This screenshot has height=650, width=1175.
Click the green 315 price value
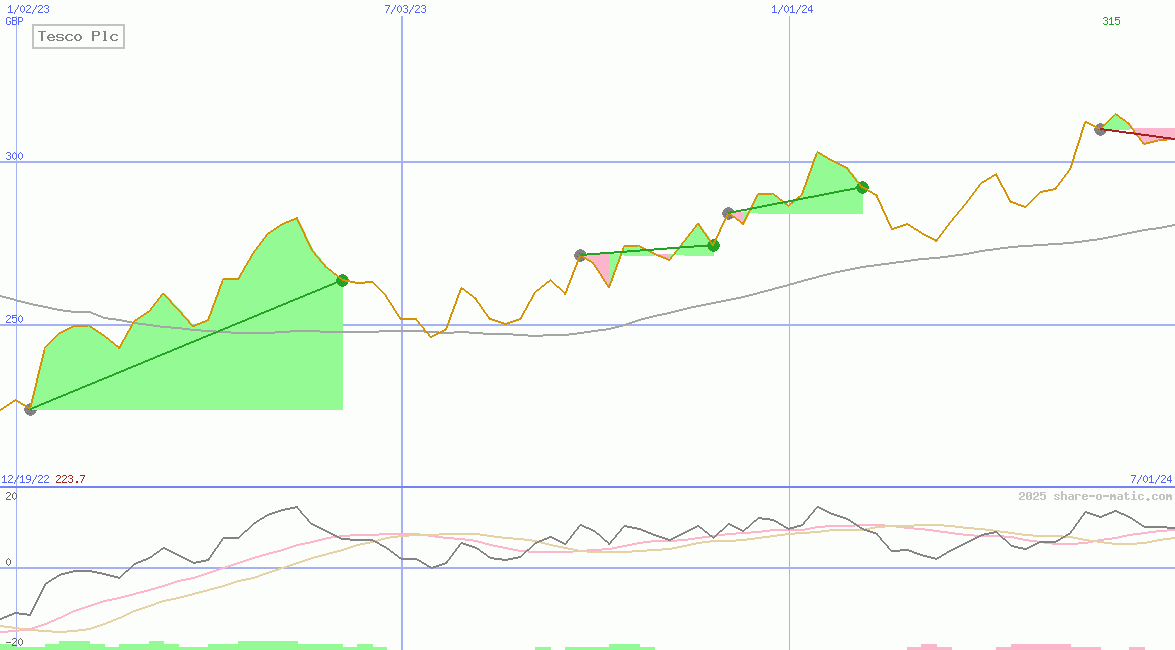point(1111,21)
